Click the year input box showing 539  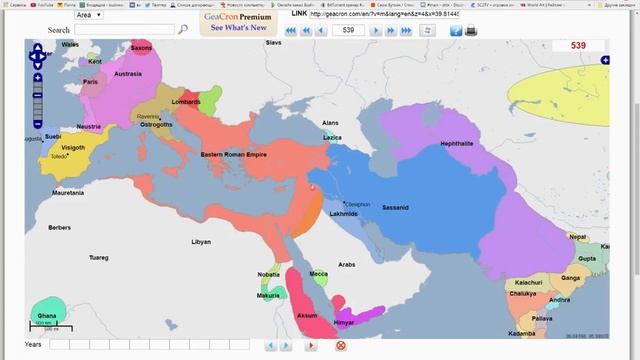[x=348, y=30]
